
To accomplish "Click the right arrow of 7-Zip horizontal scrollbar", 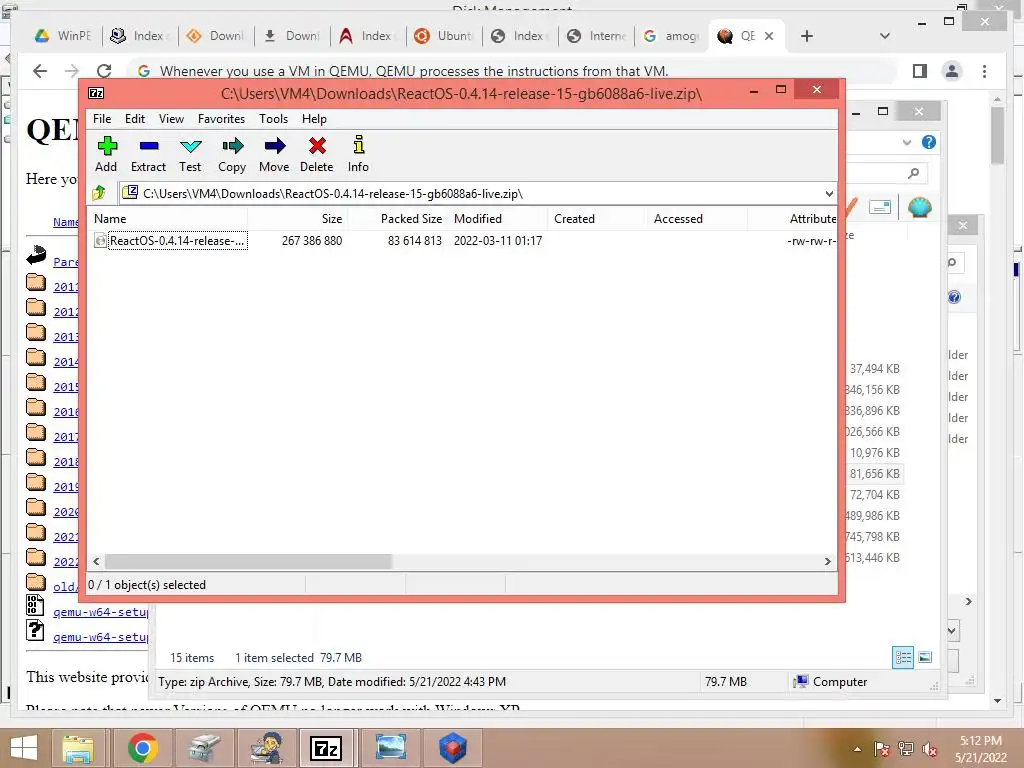I will [x=827, y=562].
